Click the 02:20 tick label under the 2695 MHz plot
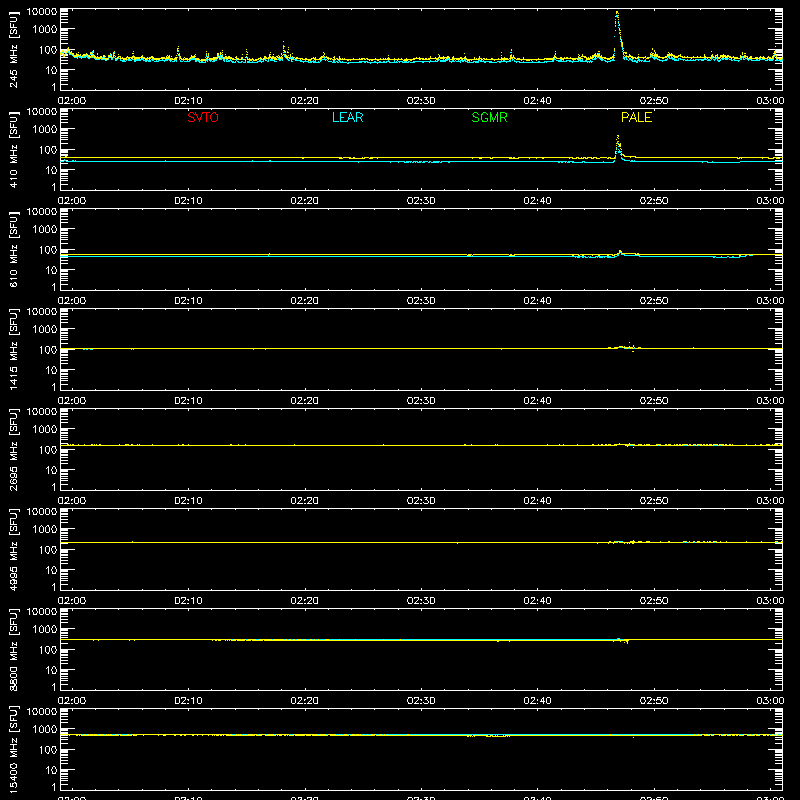Viewport: 800px width, 800px height. pyautogui.click(x=305, y=501)
